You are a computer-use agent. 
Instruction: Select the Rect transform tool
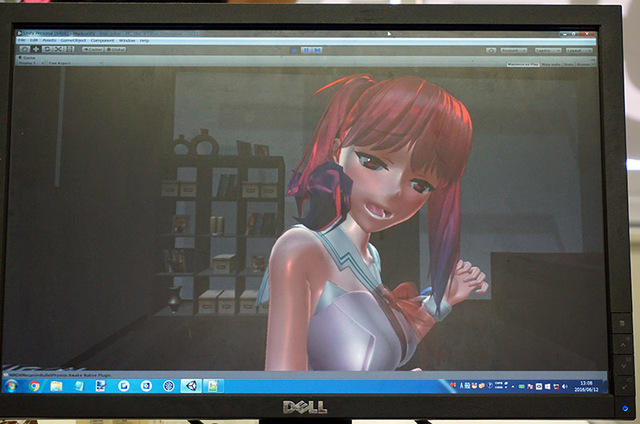(69, 49)
